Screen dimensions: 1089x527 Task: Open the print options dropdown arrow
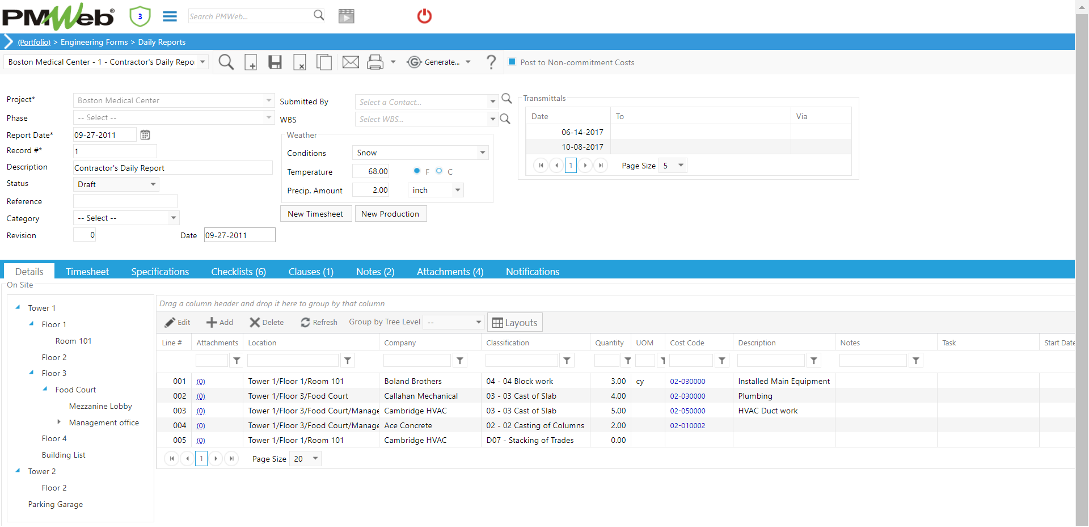click(393, 62)
